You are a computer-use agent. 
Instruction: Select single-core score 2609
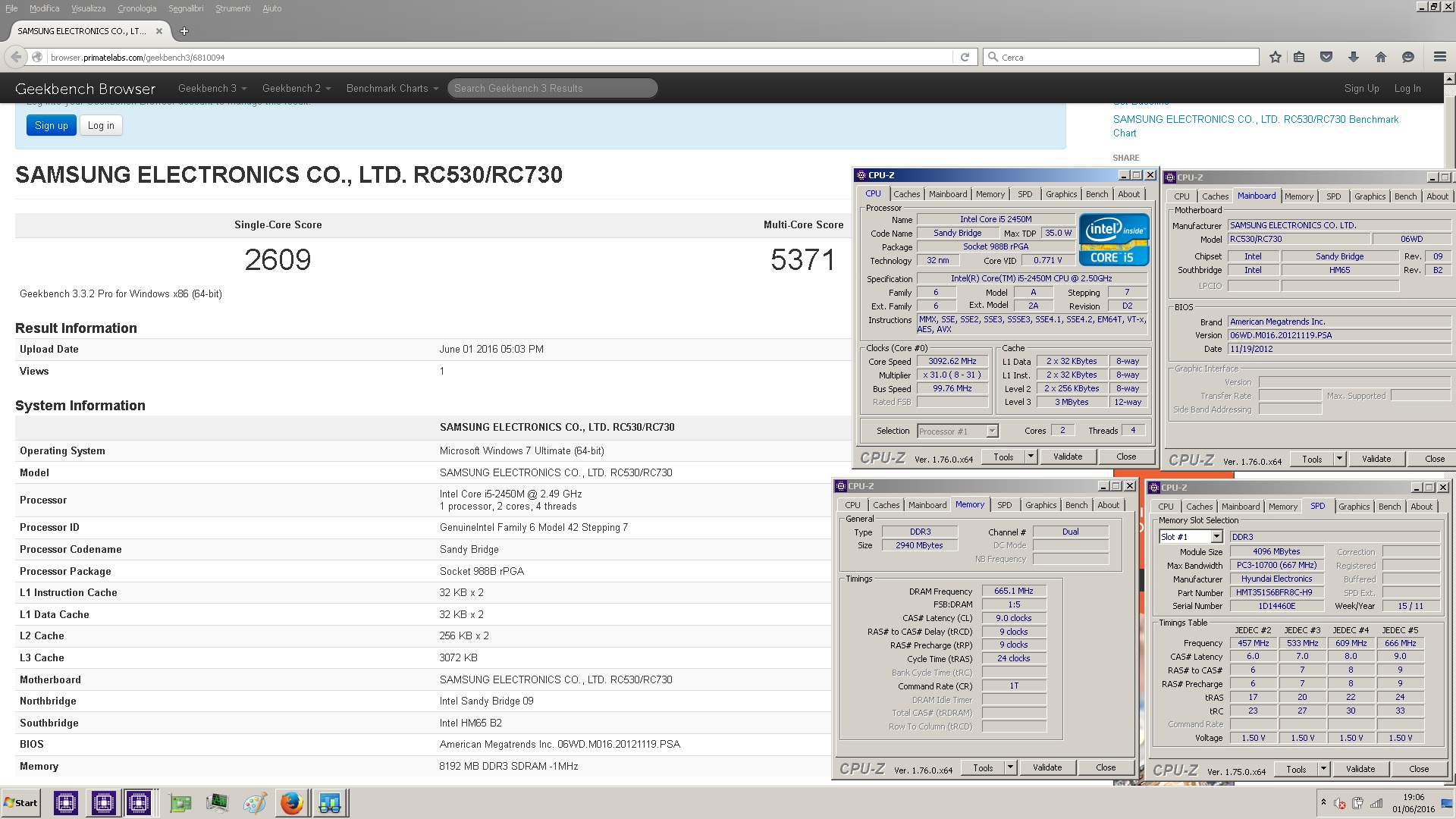point(278,260)
